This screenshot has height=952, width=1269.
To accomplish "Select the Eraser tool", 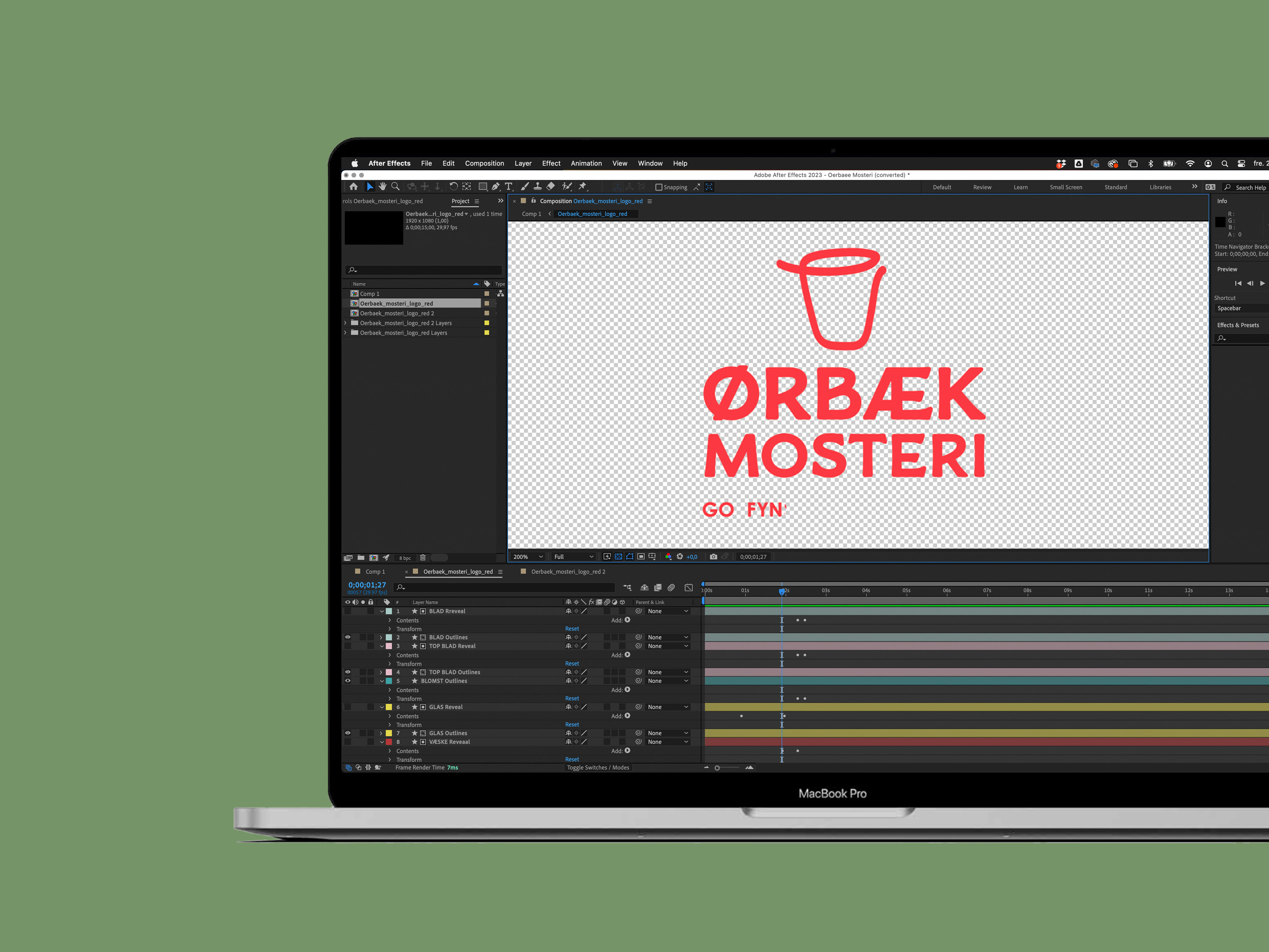I will (551, 186).
